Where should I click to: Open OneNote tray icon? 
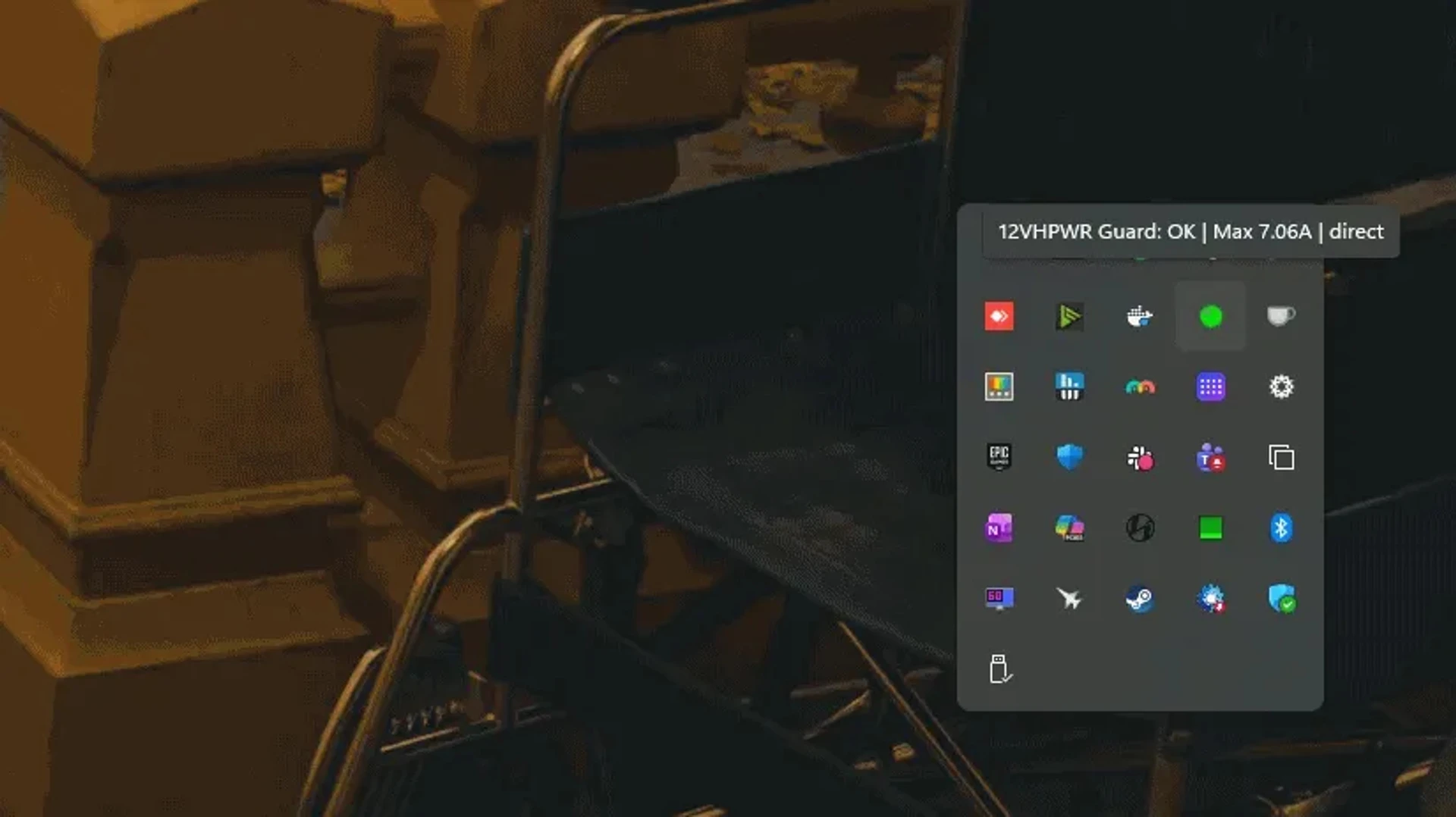tap(999, 527)
